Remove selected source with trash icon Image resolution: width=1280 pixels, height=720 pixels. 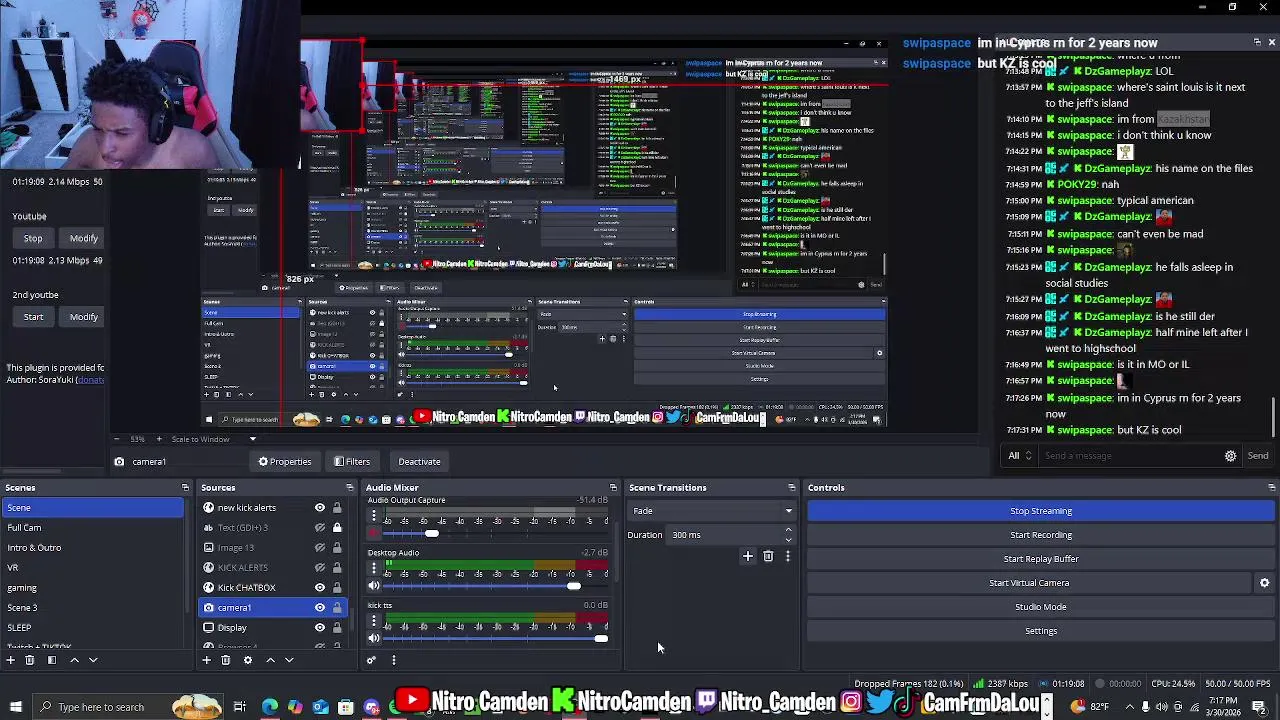[226, 660]
